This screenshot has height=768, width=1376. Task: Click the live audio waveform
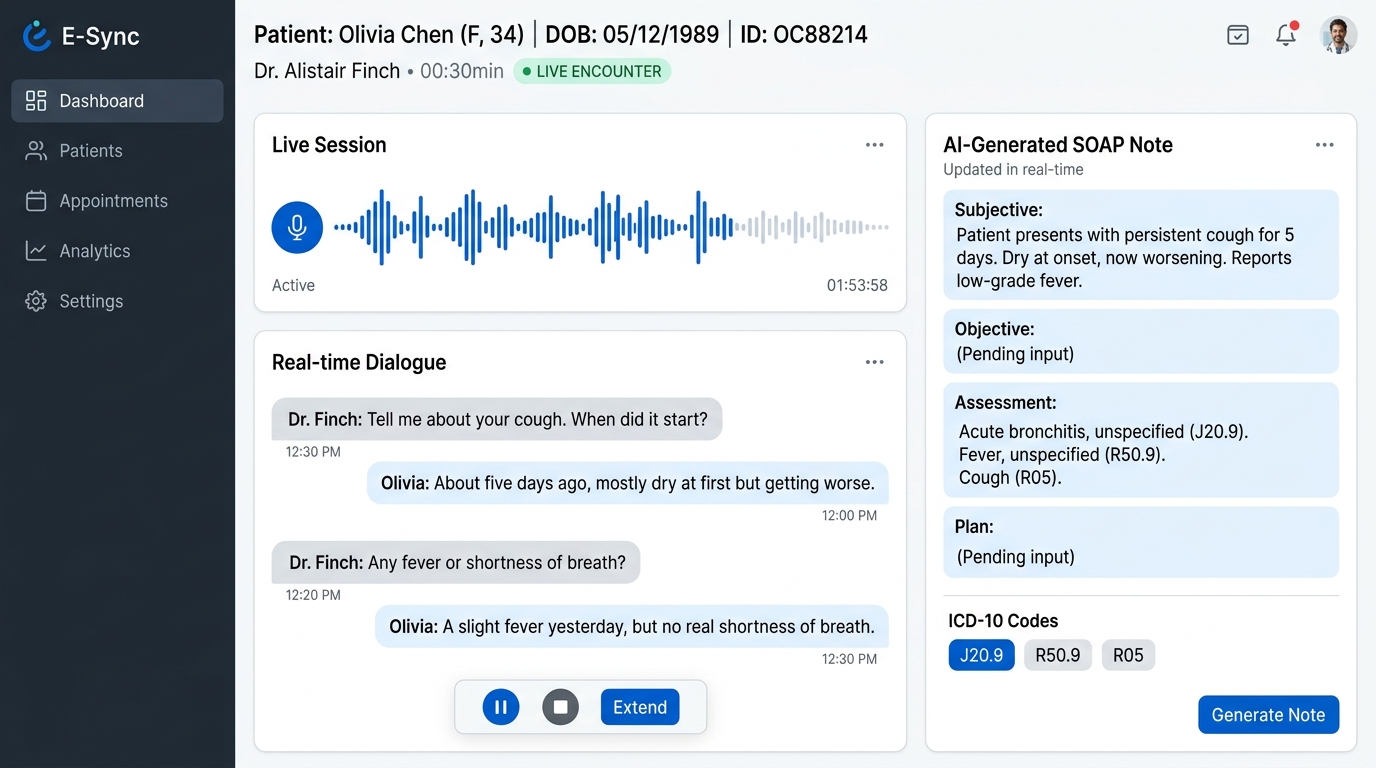[x=611, y=227]
